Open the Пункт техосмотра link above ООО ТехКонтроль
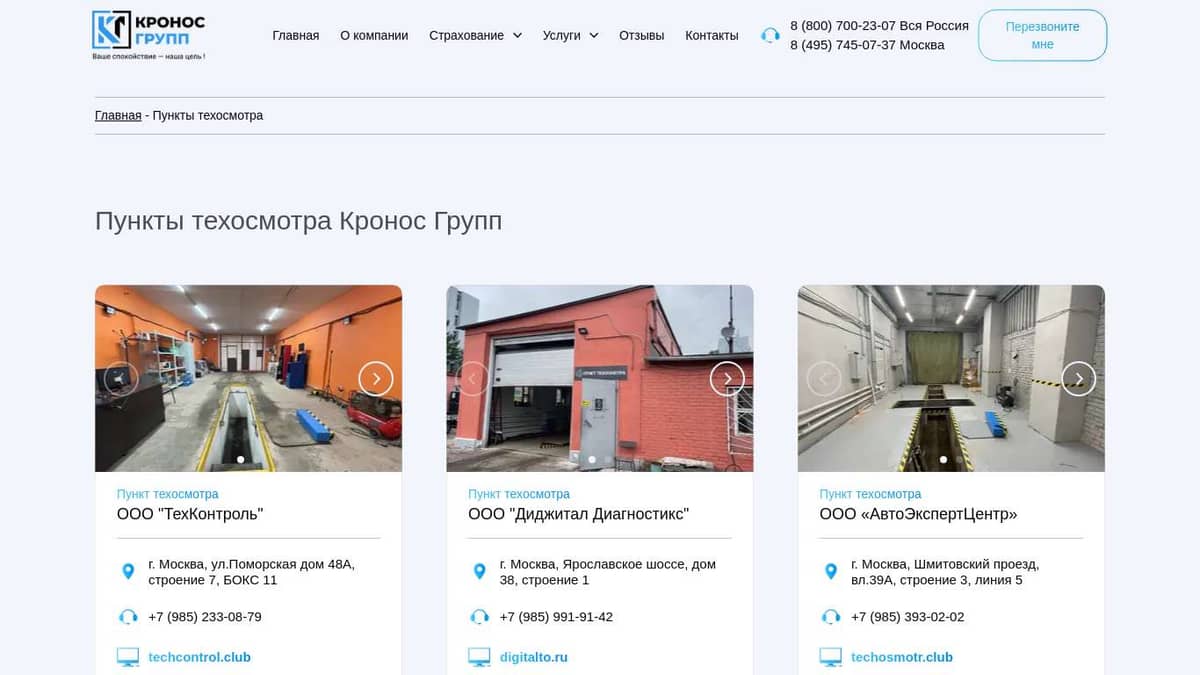 point(167,493)
